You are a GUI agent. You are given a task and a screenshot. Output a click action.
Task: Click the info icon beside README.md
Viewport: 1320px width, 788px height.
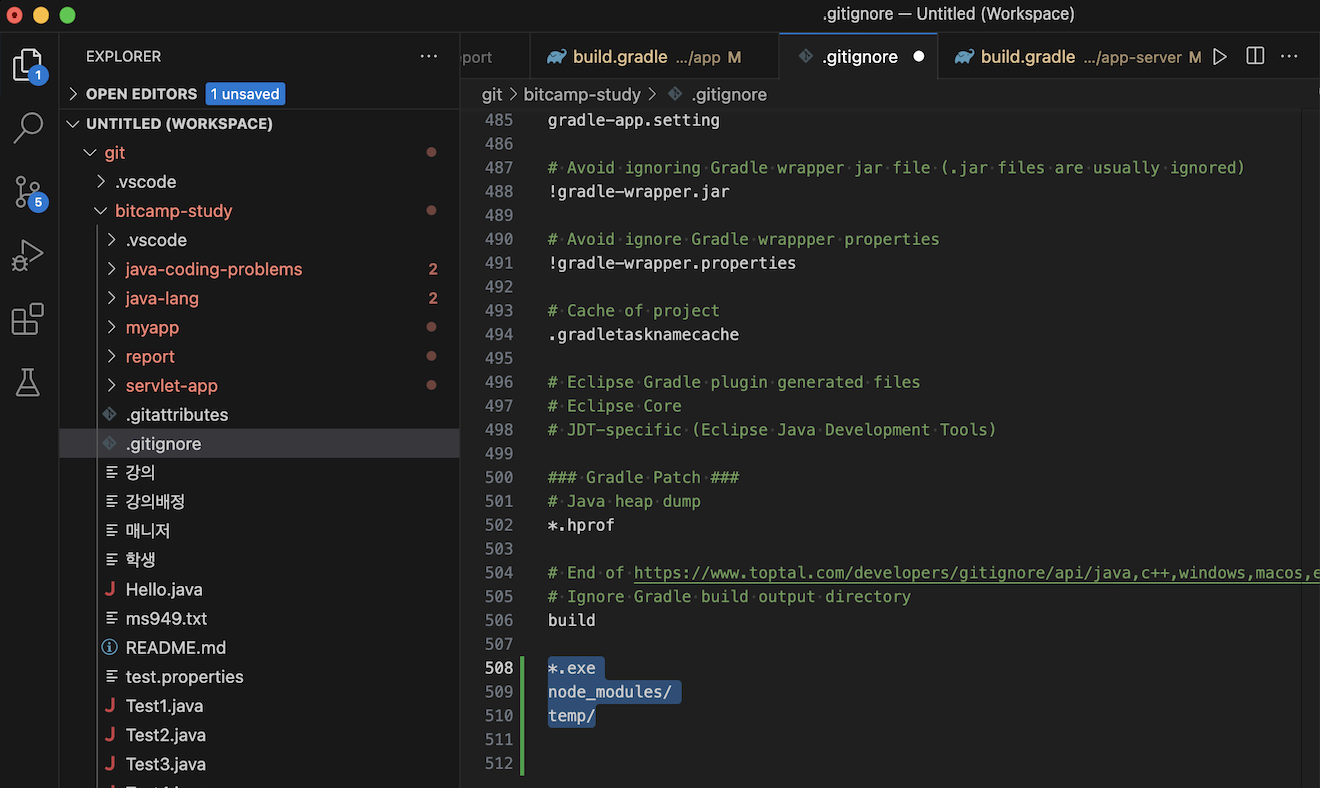[110, 647]
